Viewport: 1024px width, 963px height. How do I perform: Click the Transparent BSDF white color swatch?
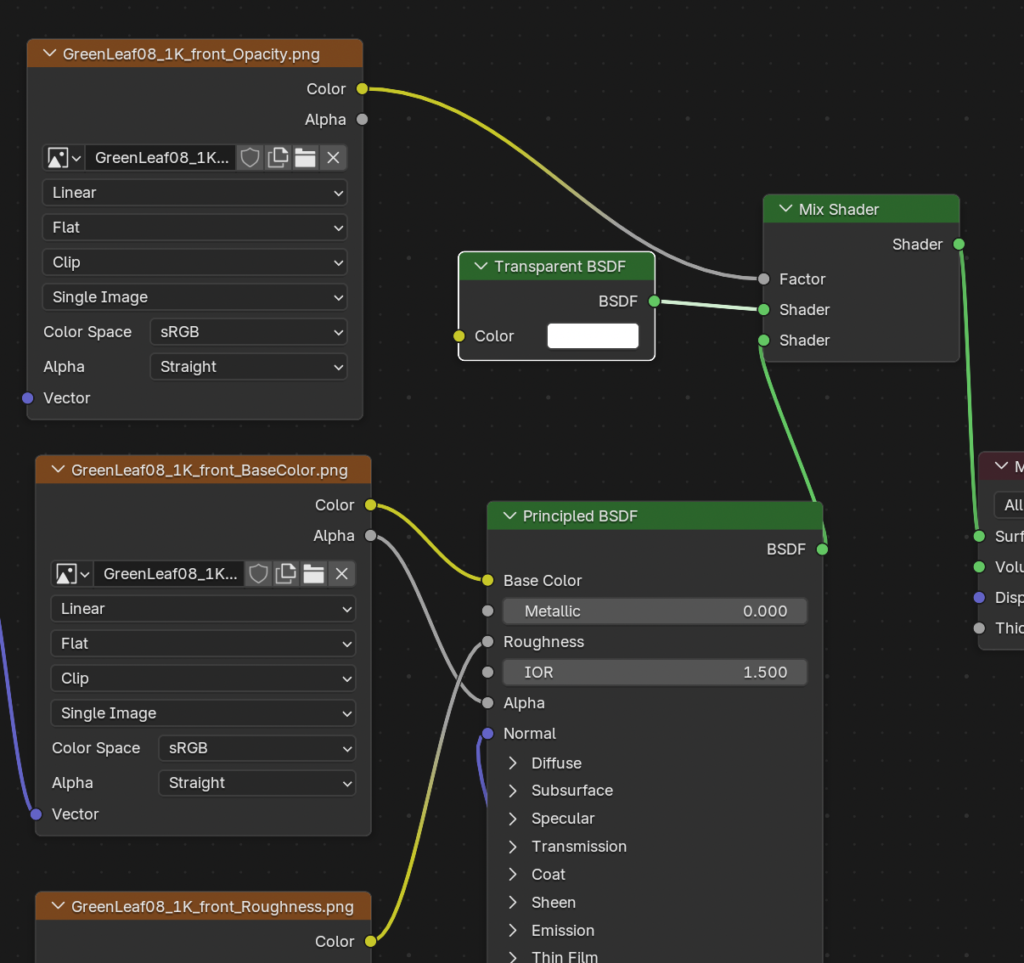point(592,336)
